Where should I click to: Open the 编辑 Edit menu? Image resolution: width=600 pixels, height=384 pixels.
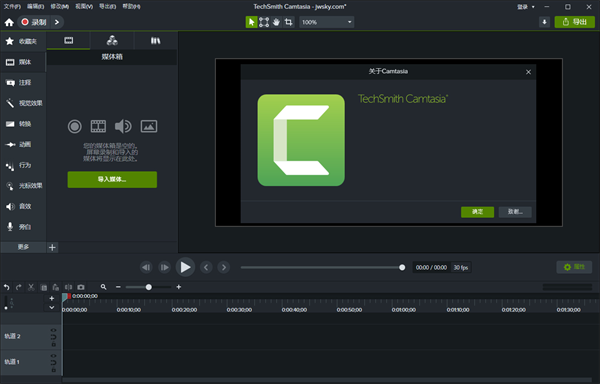36,7
